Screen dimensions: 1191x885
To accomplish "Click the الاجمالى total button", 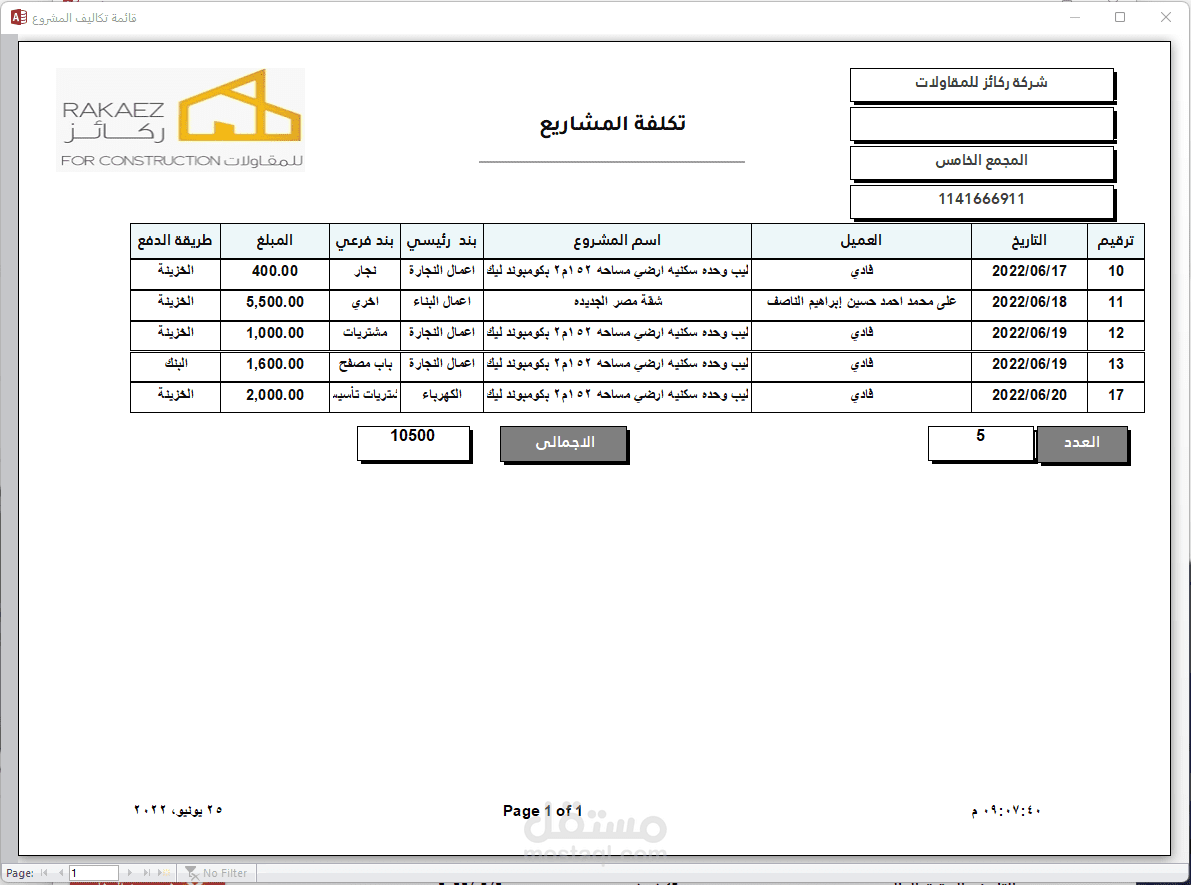I will 564,444.
